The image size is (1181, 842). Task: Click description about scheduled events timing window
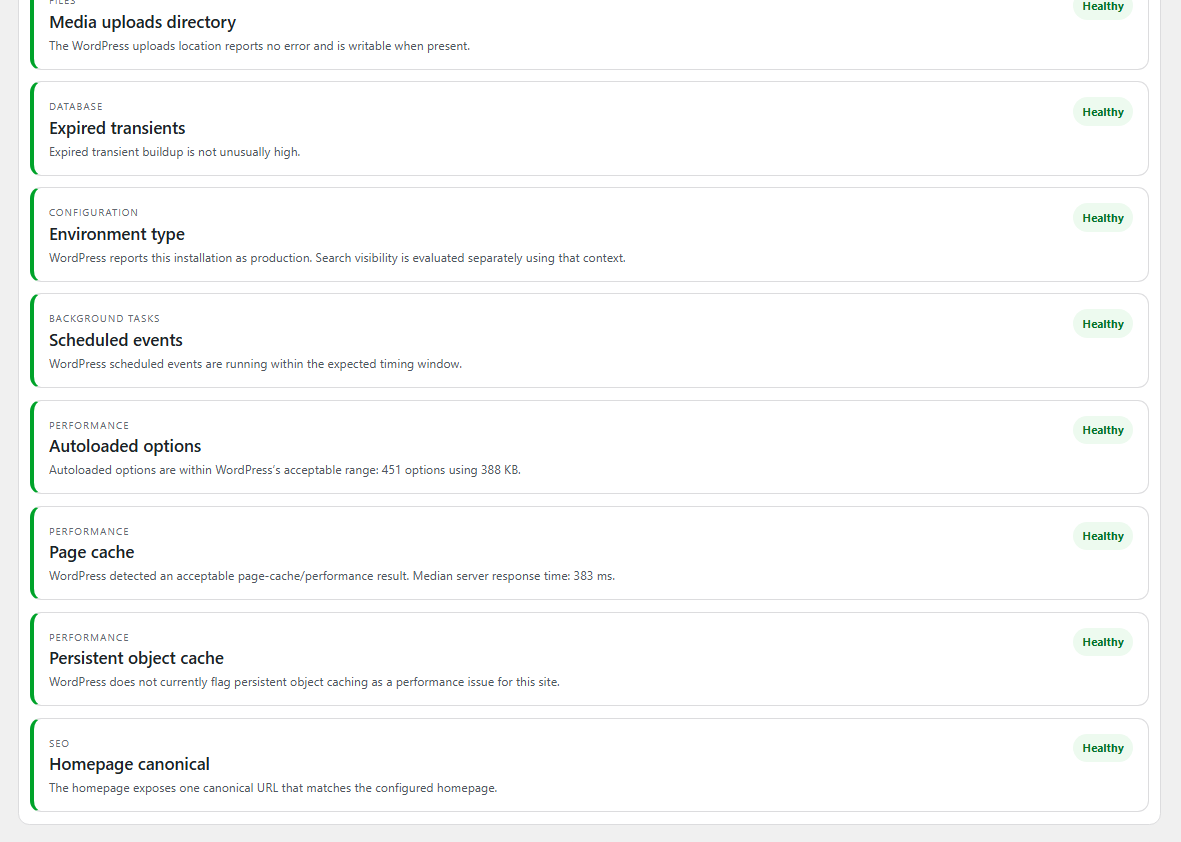255,365
